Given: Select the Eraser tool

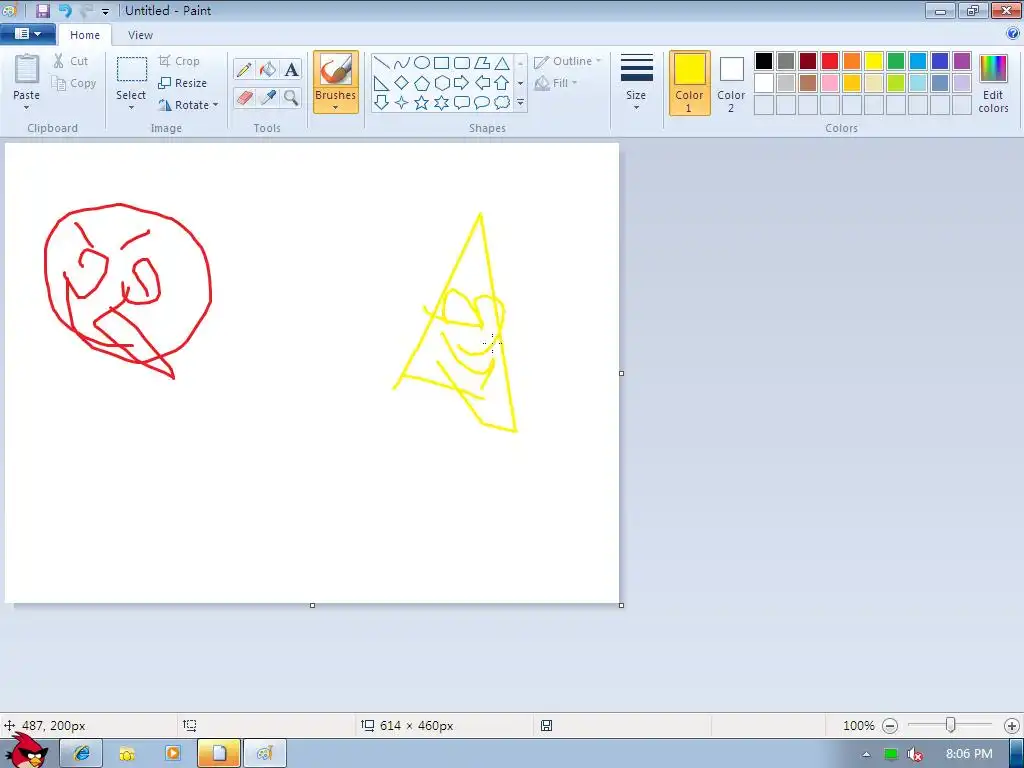Looking at the screenshot, I should pyautogui.click(x=244, y=98).
